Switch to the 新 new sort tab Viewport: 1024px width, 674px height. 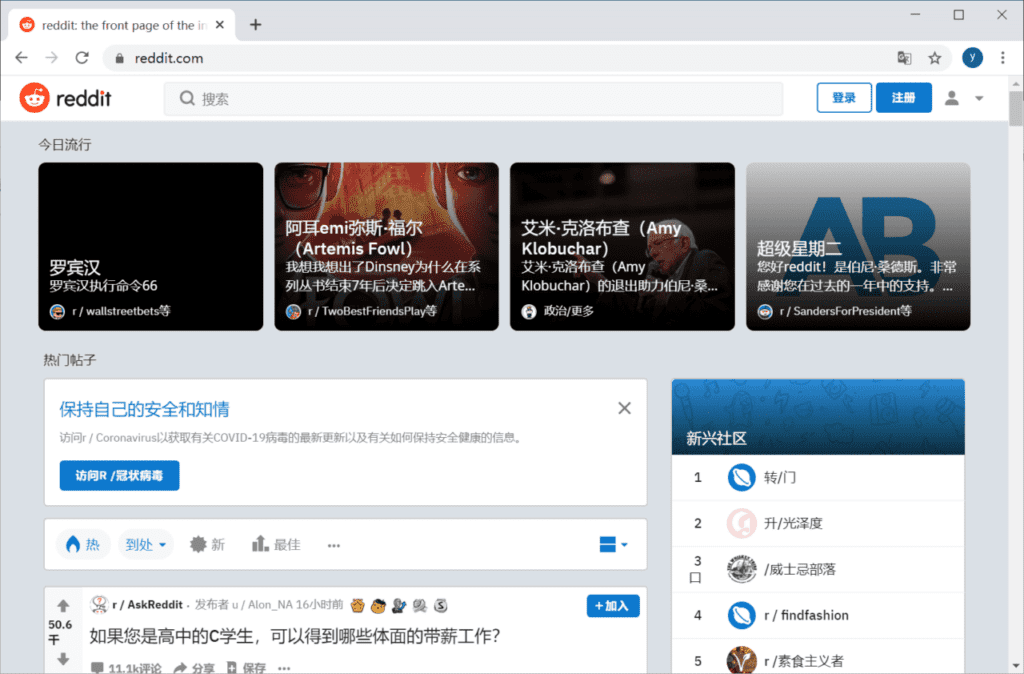pos(207,545)
